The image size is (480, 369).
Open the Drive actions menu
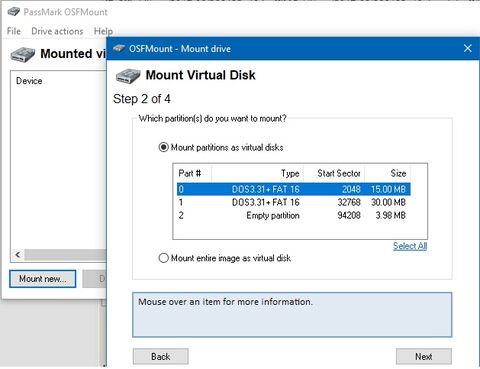[x=57, y=31]
